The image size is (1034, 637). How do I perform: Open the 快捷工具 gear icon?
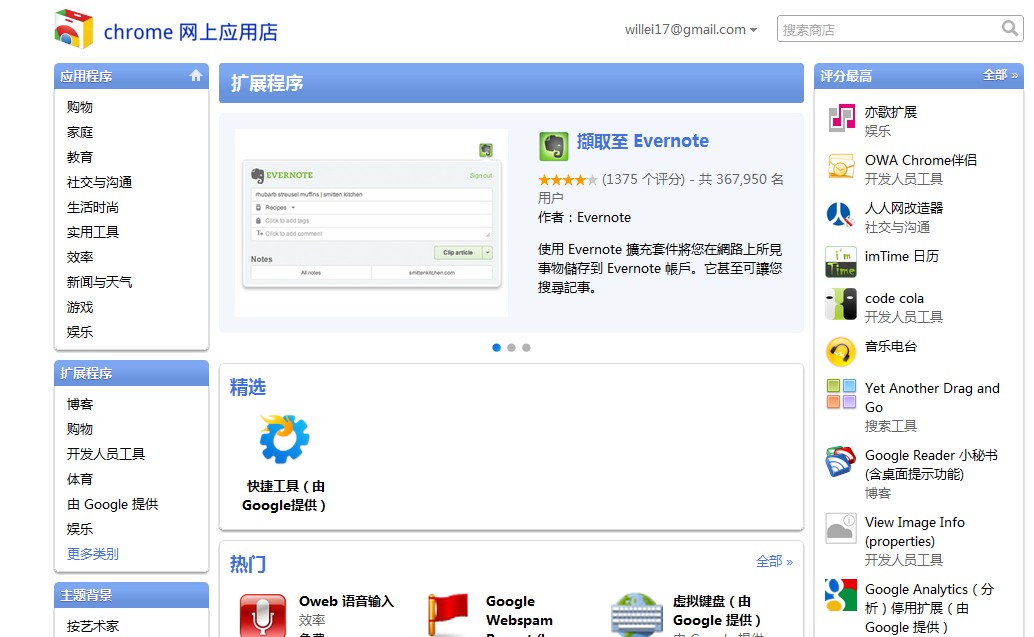pyautogui.click(x=284, y=439)
